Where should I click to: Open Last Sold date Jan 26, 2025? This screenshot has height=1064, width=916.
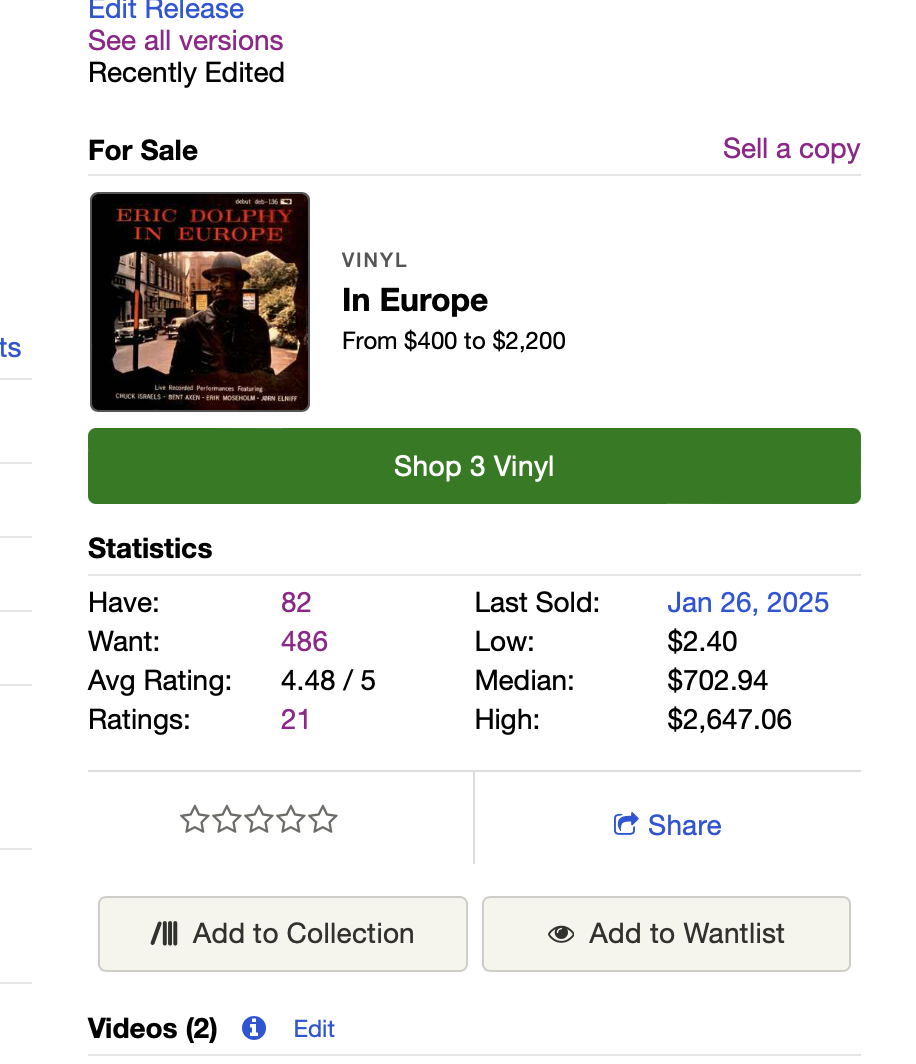[x=747, y=602]
